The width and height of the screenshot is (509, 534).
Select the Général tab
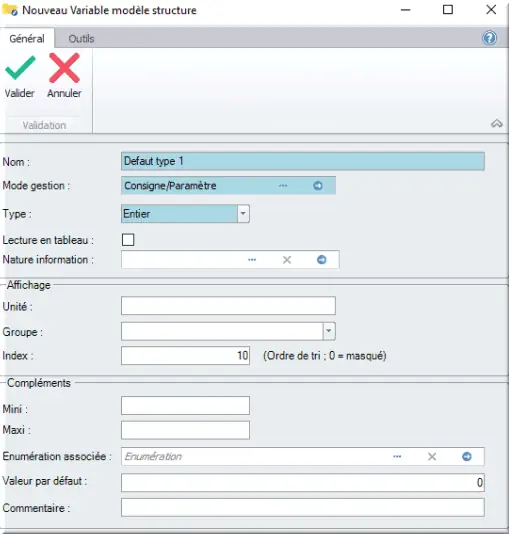[27, 38]
